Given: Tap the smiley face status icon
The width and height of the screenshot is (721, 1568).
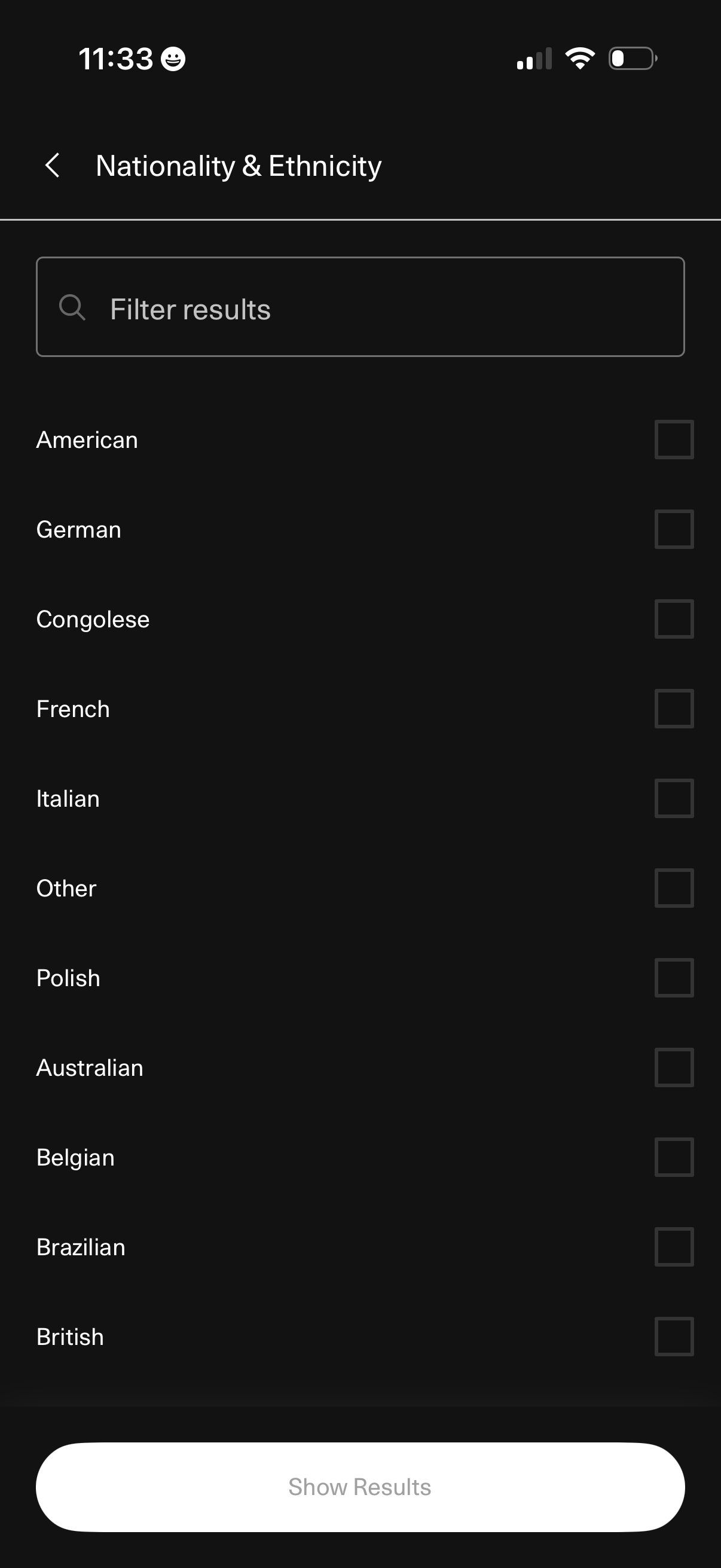Looking at the screenshot, I should [x=173, y=59].
